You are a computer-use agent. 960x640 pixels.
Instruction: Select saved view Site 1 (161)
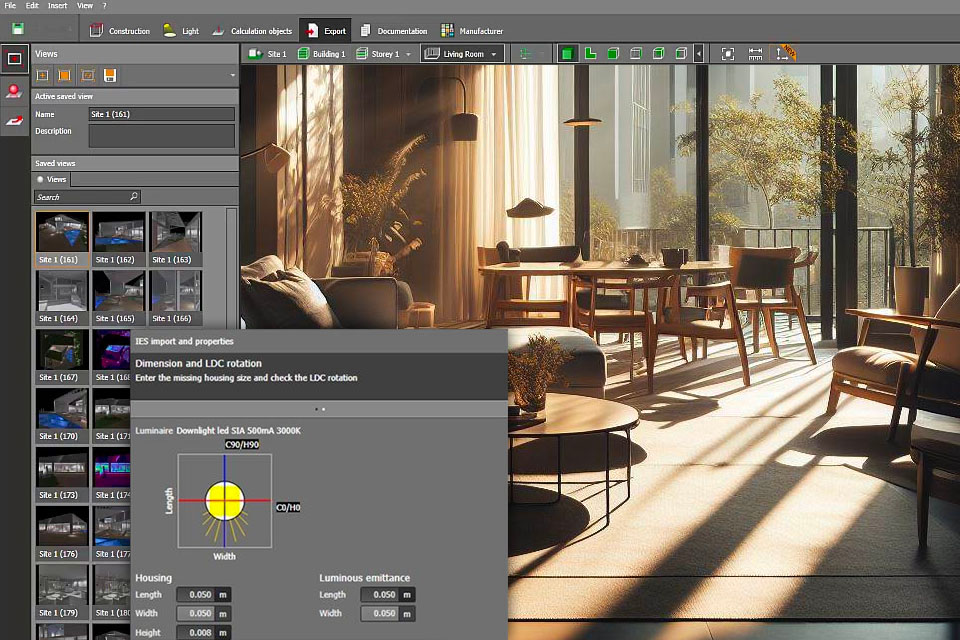[x=62, y=239]
